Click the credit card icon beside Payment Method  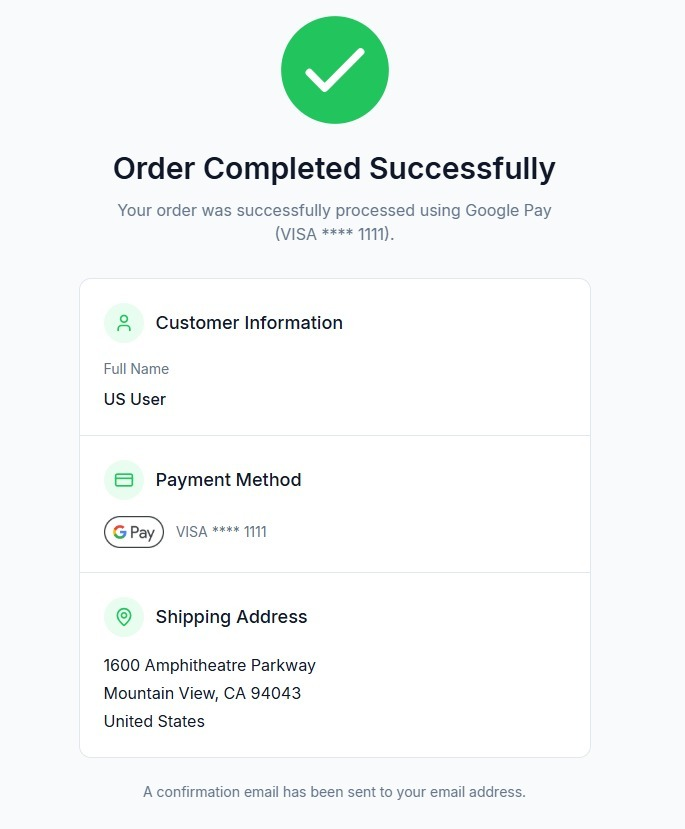click(x=124, y=480)
